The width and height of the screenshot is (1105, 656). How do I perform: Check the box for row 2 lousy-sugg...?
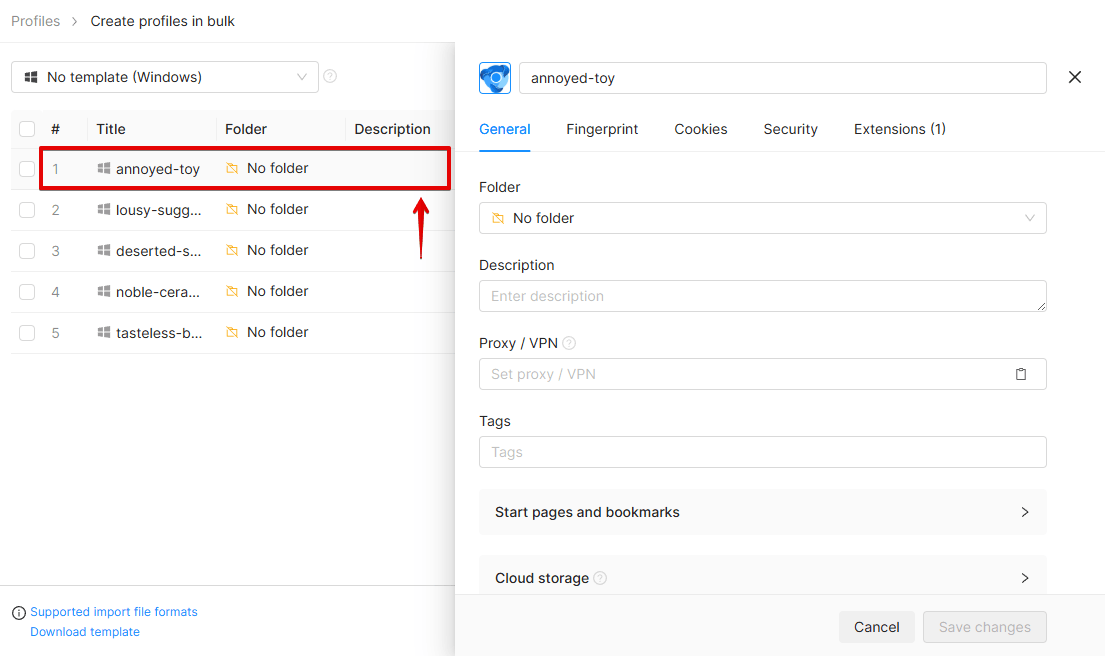(x=27, y=210)
